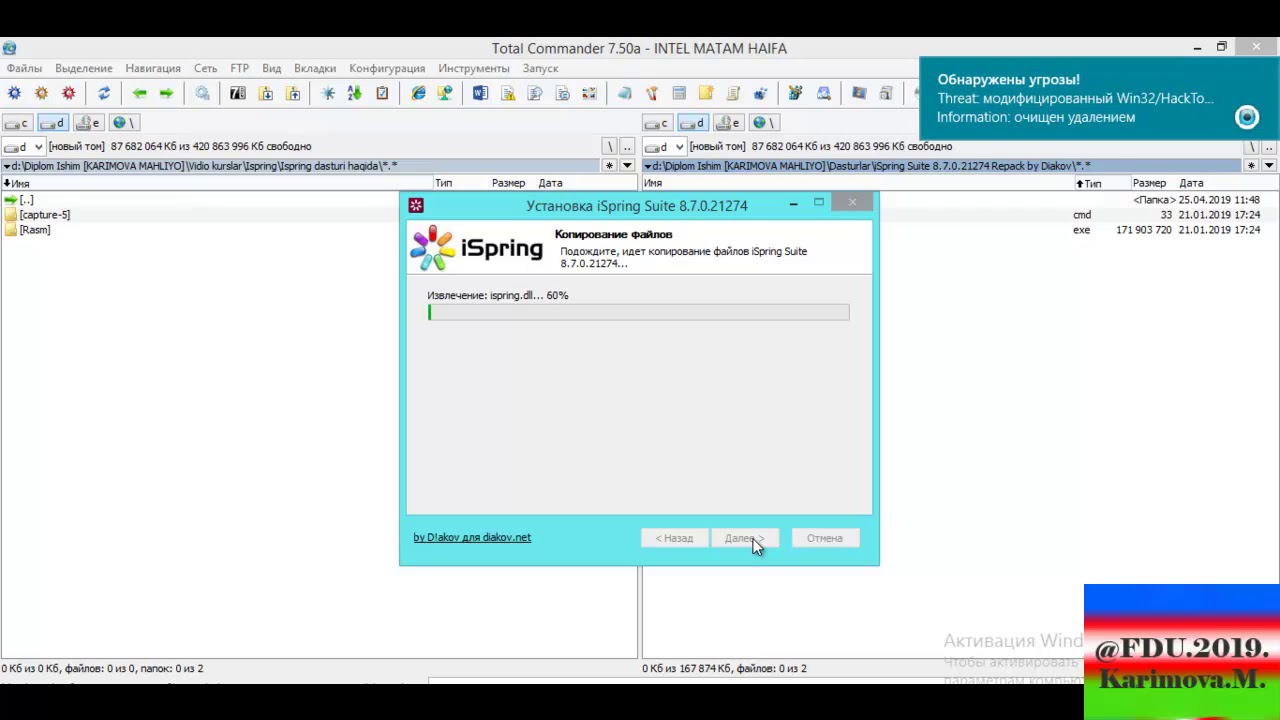Click Total Commander title bar icon

(9, 48)
